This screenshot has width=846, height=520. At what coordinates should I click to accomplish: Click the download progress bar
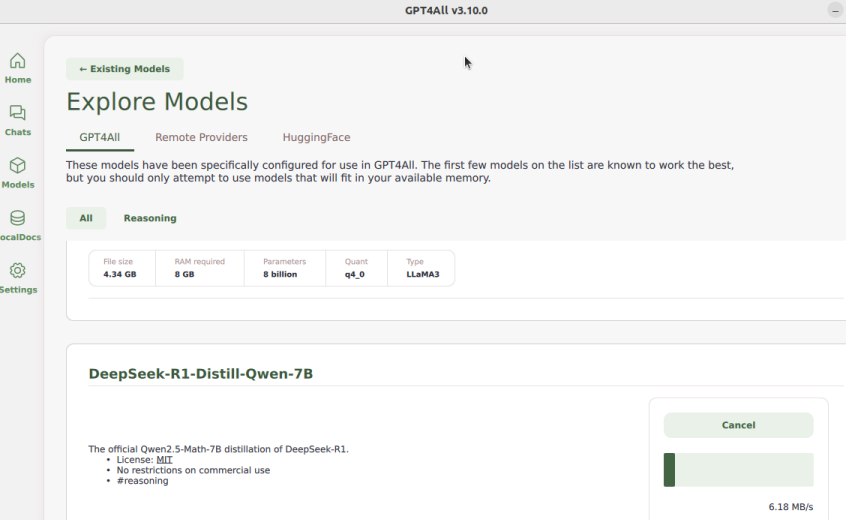coord(738,470)
